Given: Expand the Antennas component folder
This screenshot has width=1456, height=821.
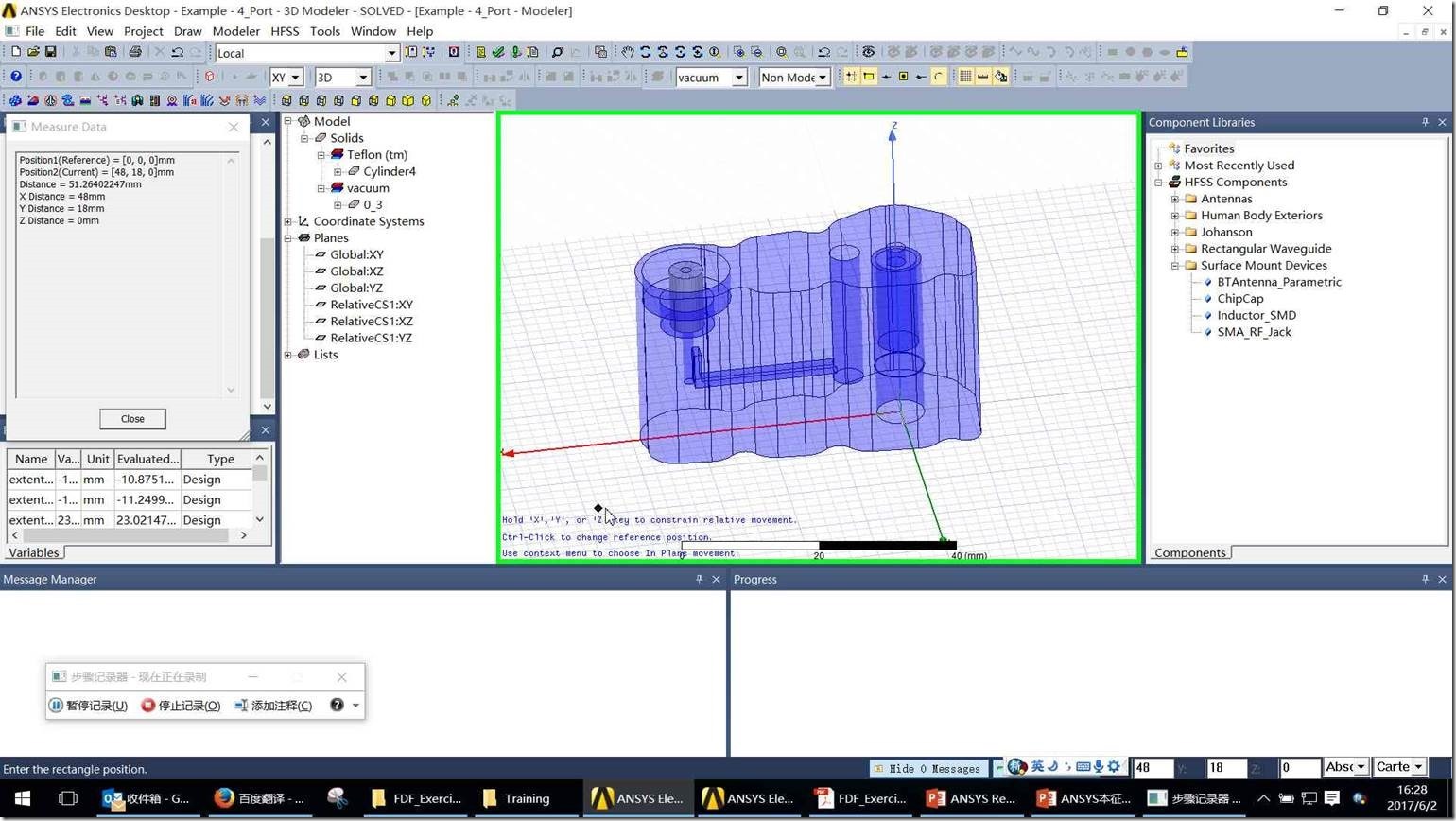Looking at the screenshot, I should pos(1175,199).
